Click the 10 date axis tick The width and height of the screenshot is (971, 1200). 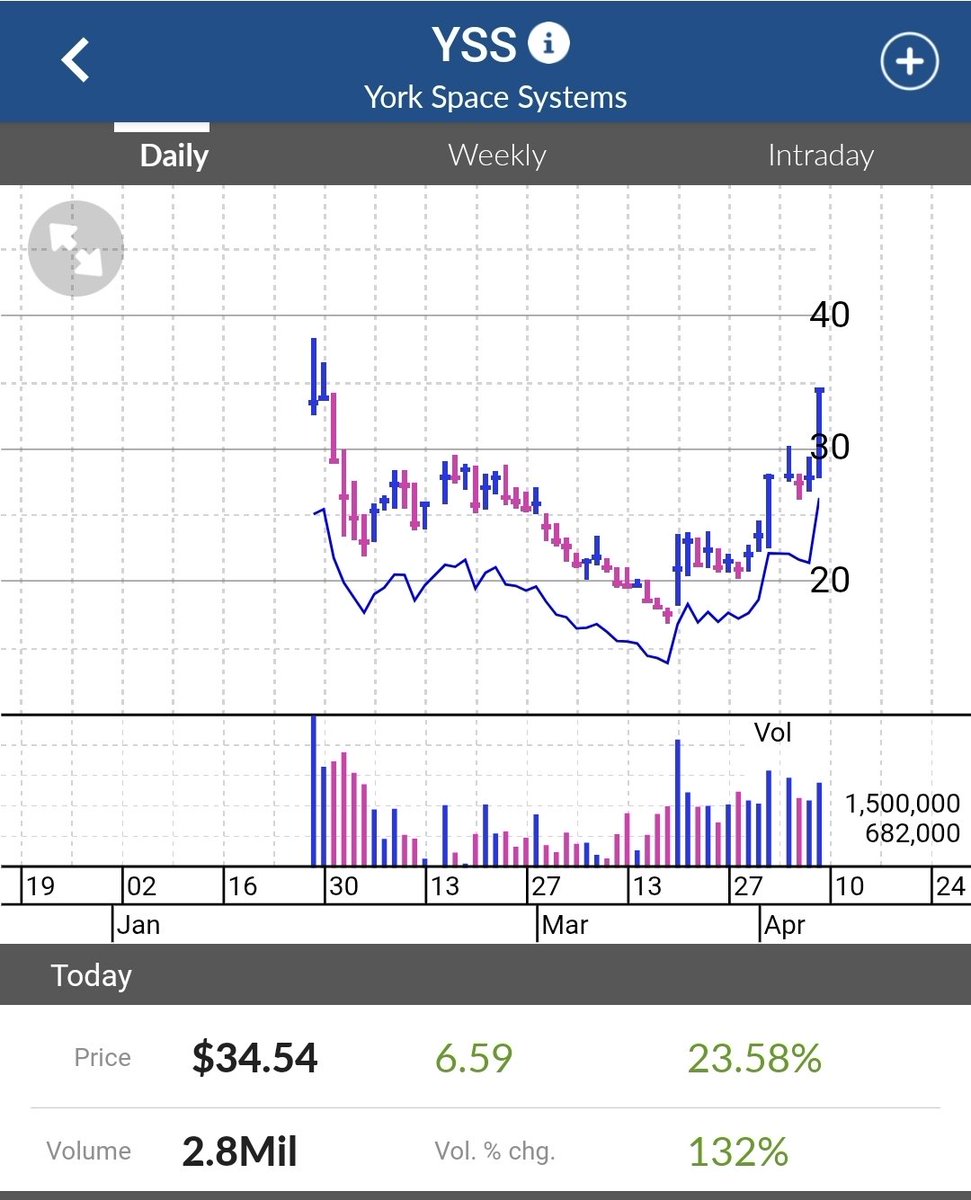click(850, 887)
